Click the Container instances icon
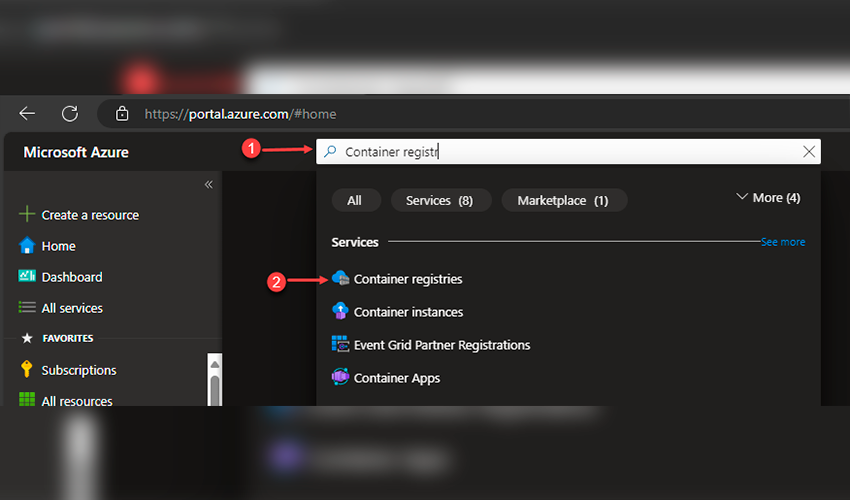 point(340,311)
